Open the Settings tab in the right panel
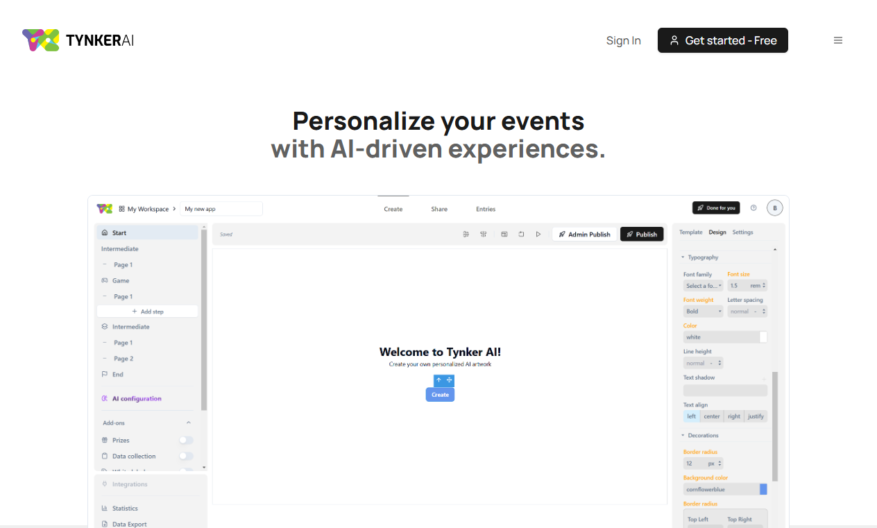Screen dimensions: 877x528 (x=743, y=232)
